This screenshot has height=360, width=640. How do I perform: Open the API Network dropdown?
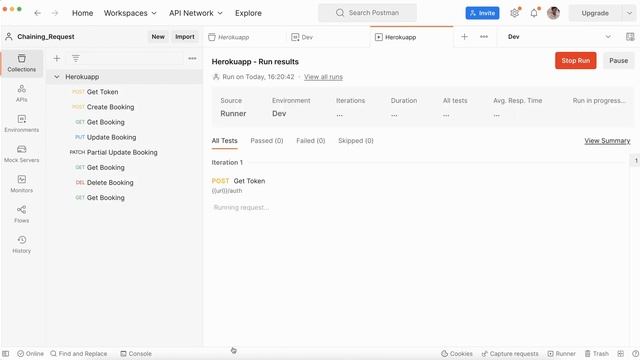[x=196, y=13]
